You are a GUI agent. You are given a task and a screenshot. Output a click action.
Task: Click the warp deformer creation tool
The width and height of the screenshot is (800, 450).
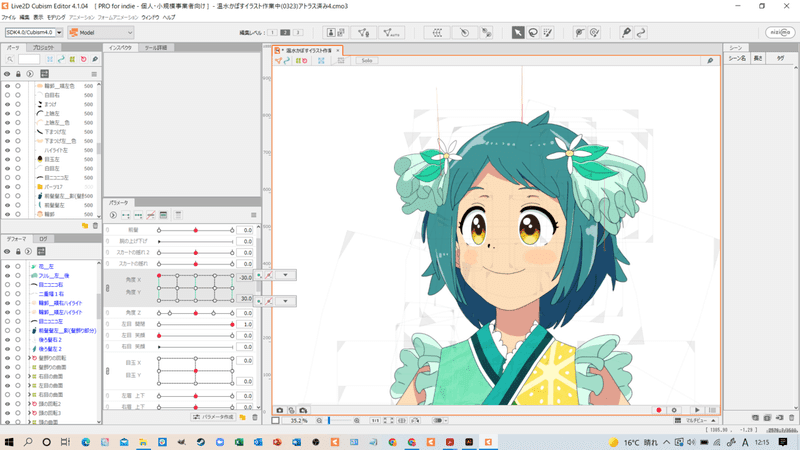point(437,33)
